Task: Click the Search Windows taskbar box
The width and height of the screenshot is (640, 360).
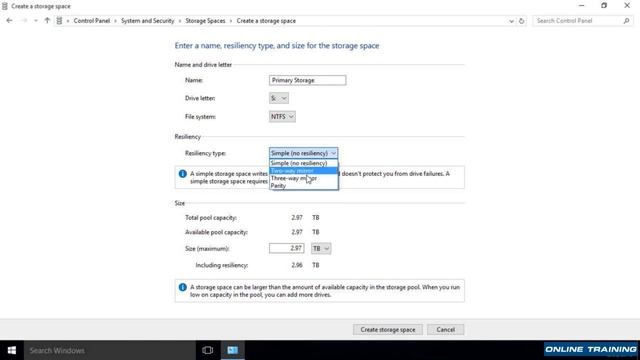Action: pyautogui.click(x=109, y=350)
